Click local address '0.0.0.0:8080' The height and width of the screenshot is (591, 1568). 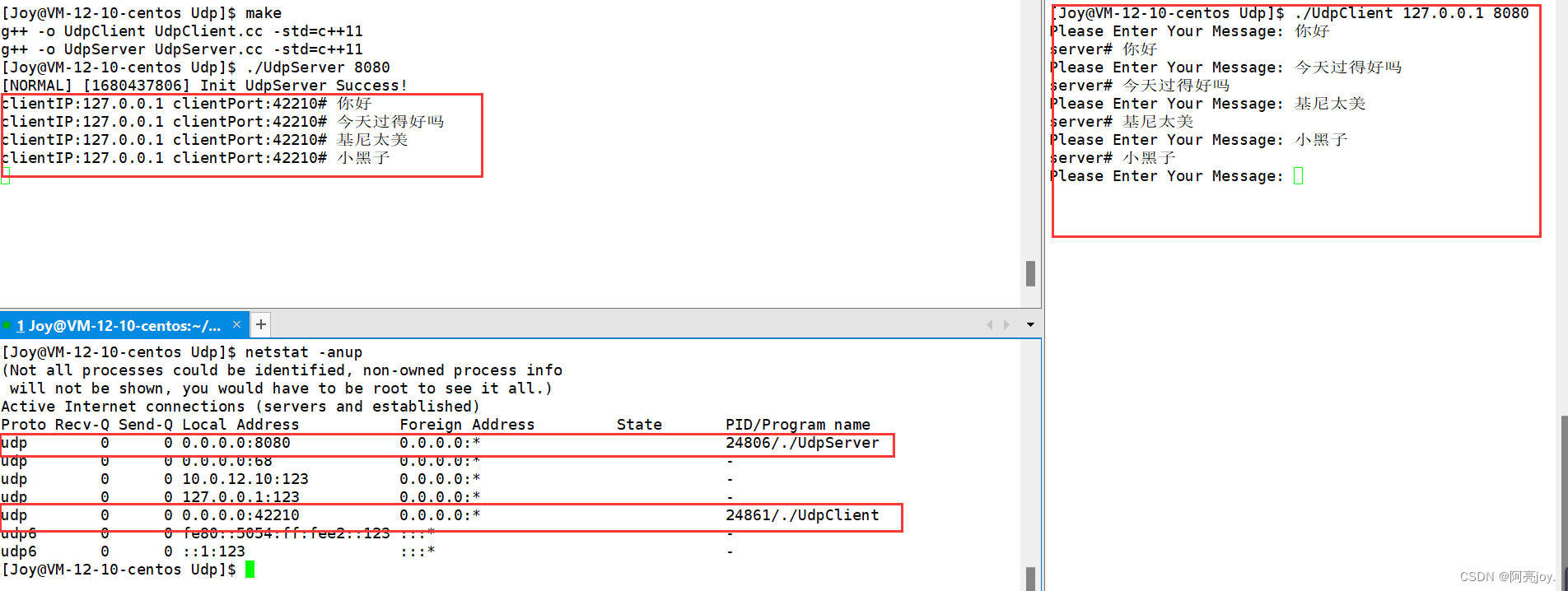(x=236, y=443)
